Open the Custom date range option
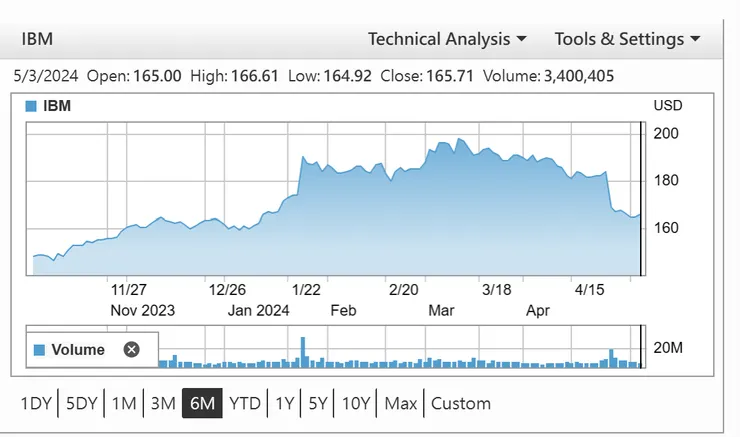740x437 pixels. click(x=461, y=404)
